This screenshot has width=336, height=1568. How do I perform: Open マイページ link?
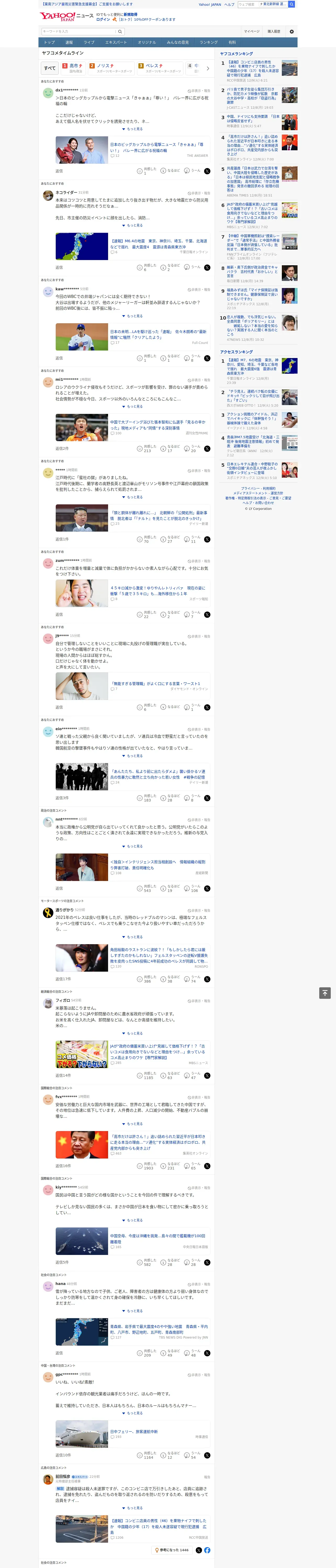(252, 32)
